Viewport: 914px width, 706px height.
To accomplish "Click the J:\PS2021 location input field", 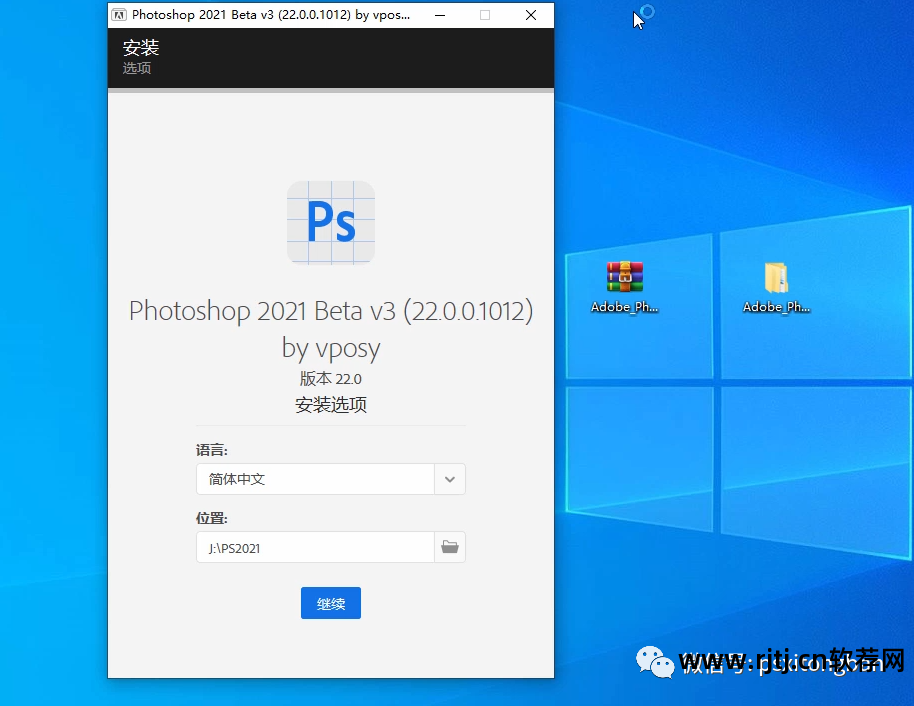I will click(x=315, y=547).
